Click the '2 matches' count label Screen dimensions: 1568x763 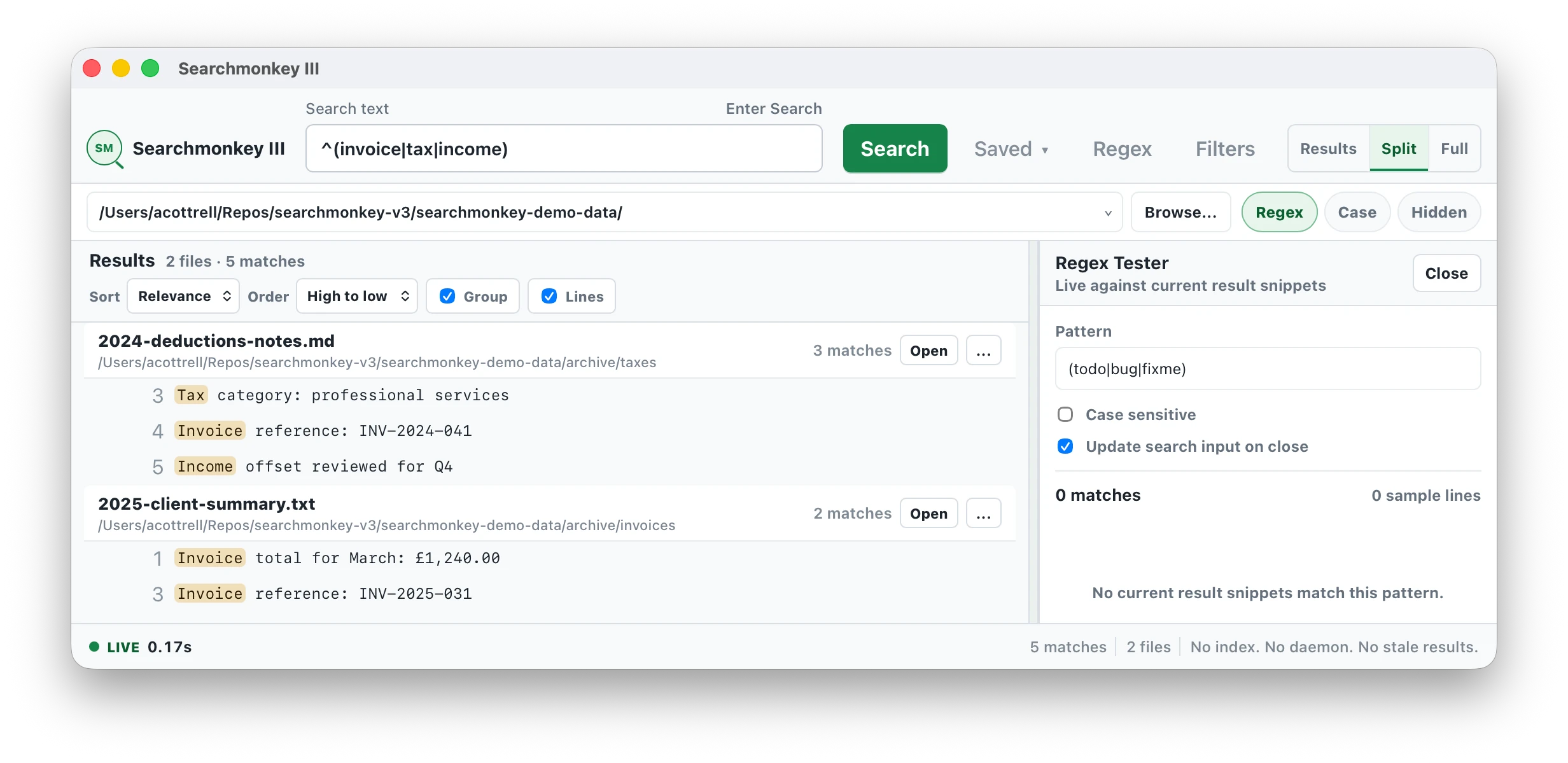click(x=852, y=514)
